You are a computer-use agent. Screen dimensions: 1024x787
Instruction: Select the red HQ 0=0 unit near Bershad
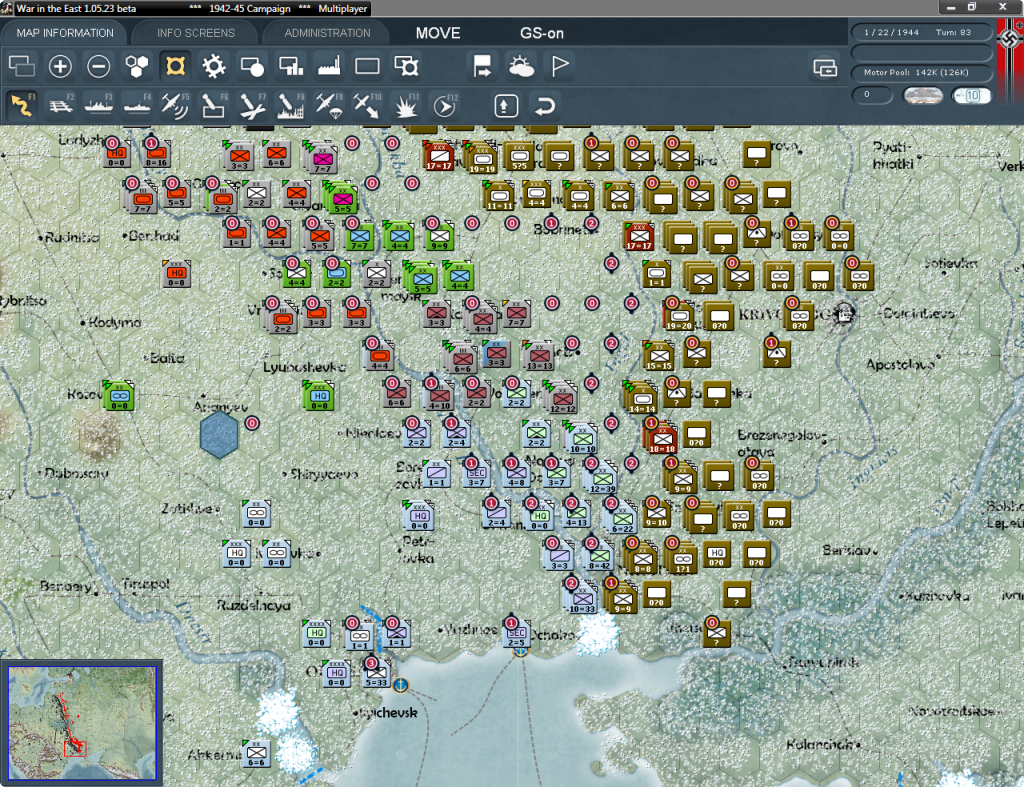coord(176,274)
